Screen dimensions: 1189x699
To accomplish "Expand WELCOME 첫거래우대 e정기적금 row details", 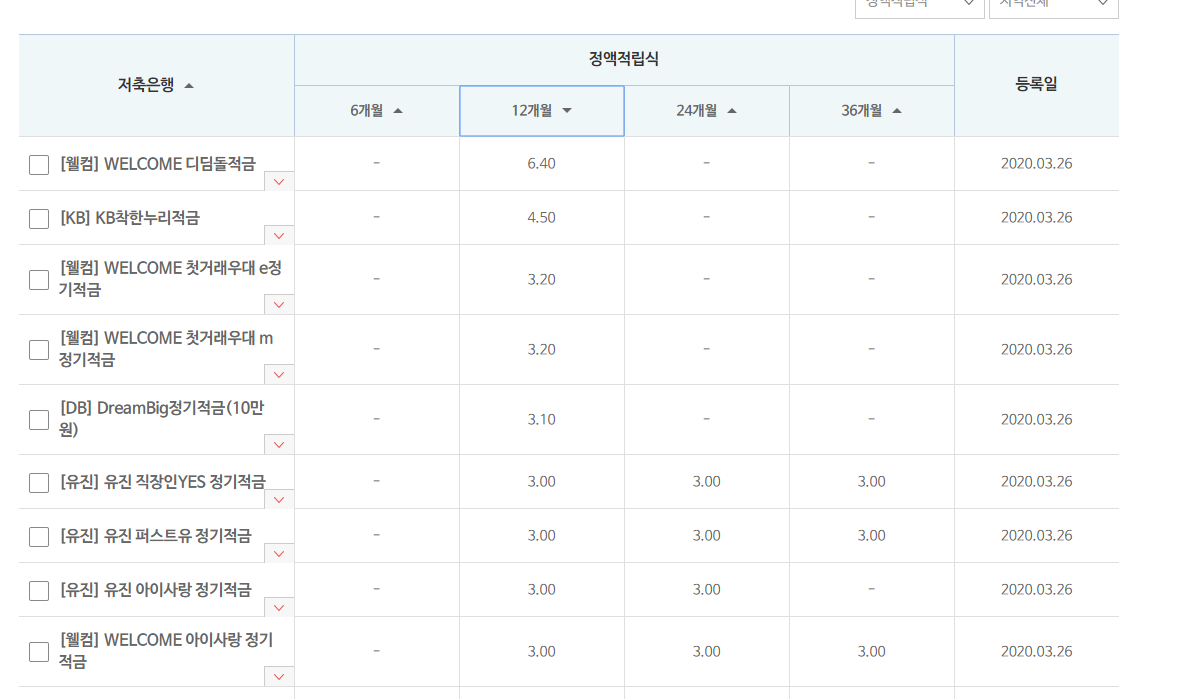I will pos(279,305).
